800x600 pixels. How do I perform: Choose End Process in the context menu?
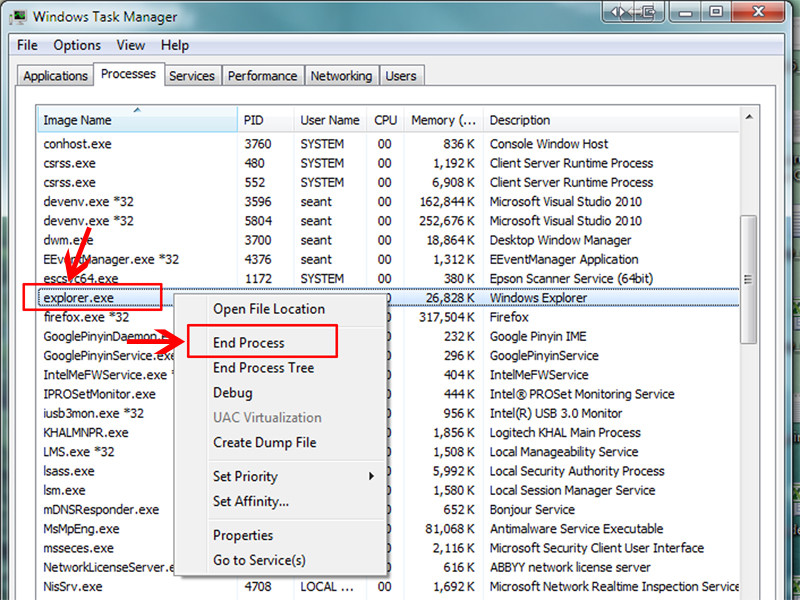(x=249, y=343)
